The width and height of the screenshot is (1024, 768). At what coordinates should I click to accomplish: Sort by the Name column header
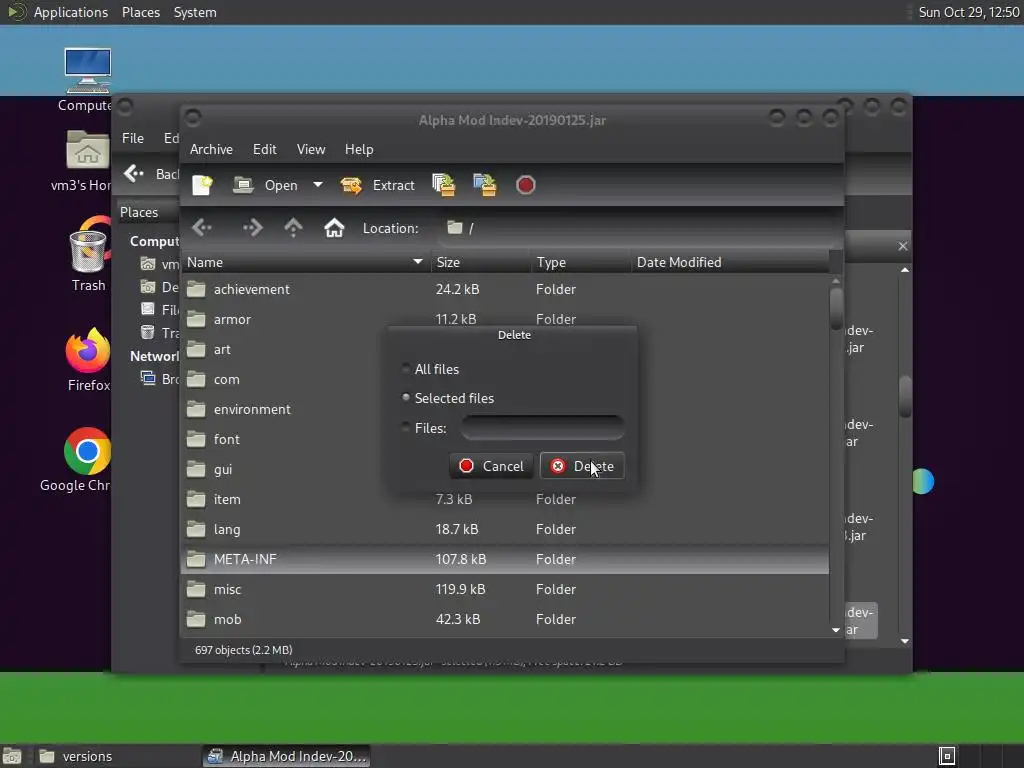pyautogui.click(x=305, y=263)
